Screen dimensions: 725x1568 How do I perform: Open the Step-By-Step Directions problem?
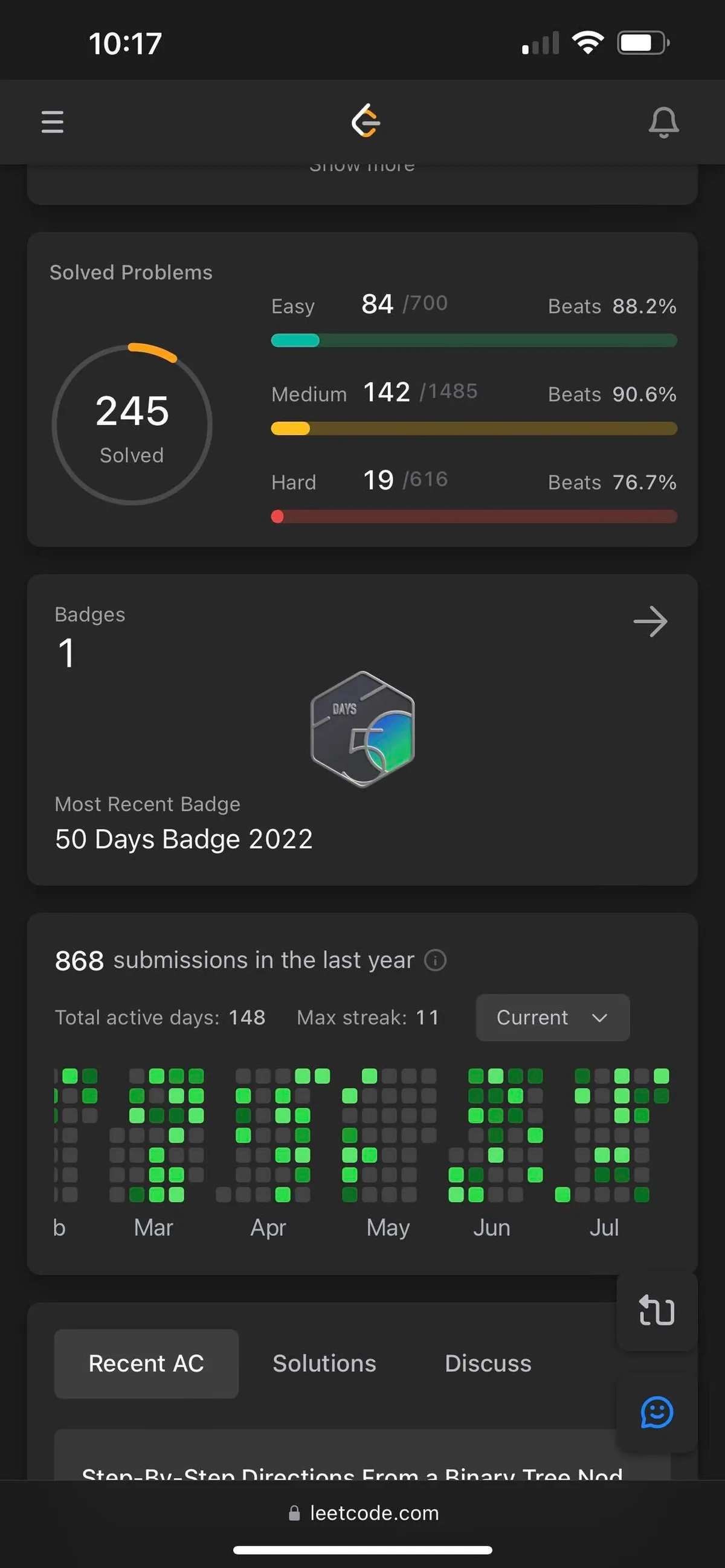(x=352, y=1472)
